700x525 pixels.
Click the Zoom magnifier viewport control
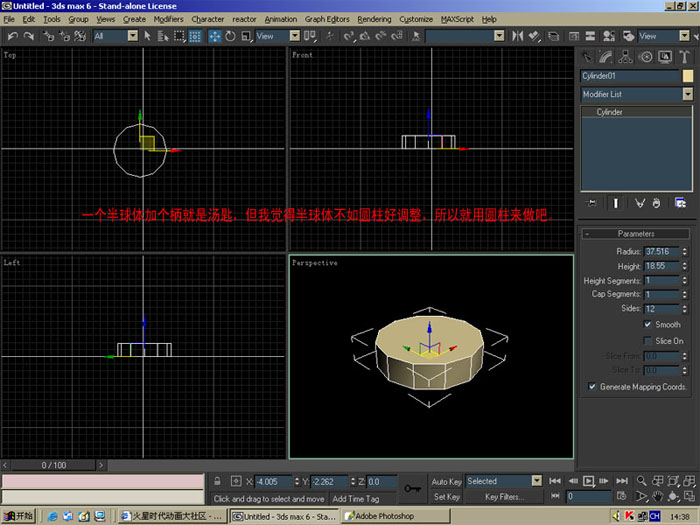[x=642, y=481]
